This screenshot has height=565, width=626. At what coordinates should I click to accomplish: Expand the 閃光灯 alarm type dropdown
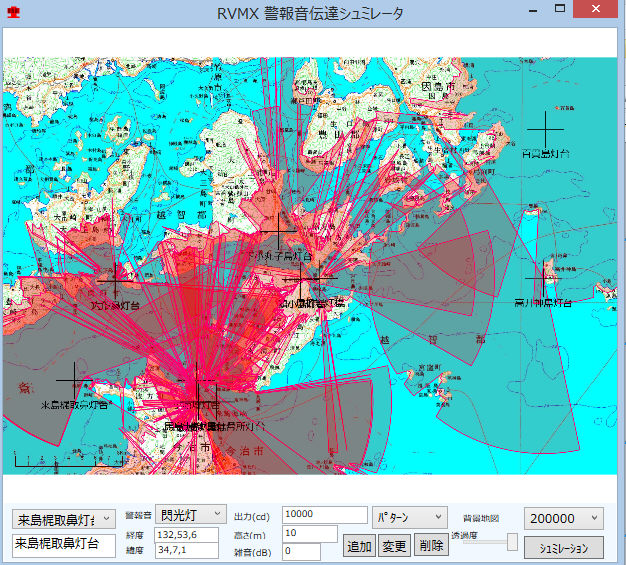(x=191, y=515)
